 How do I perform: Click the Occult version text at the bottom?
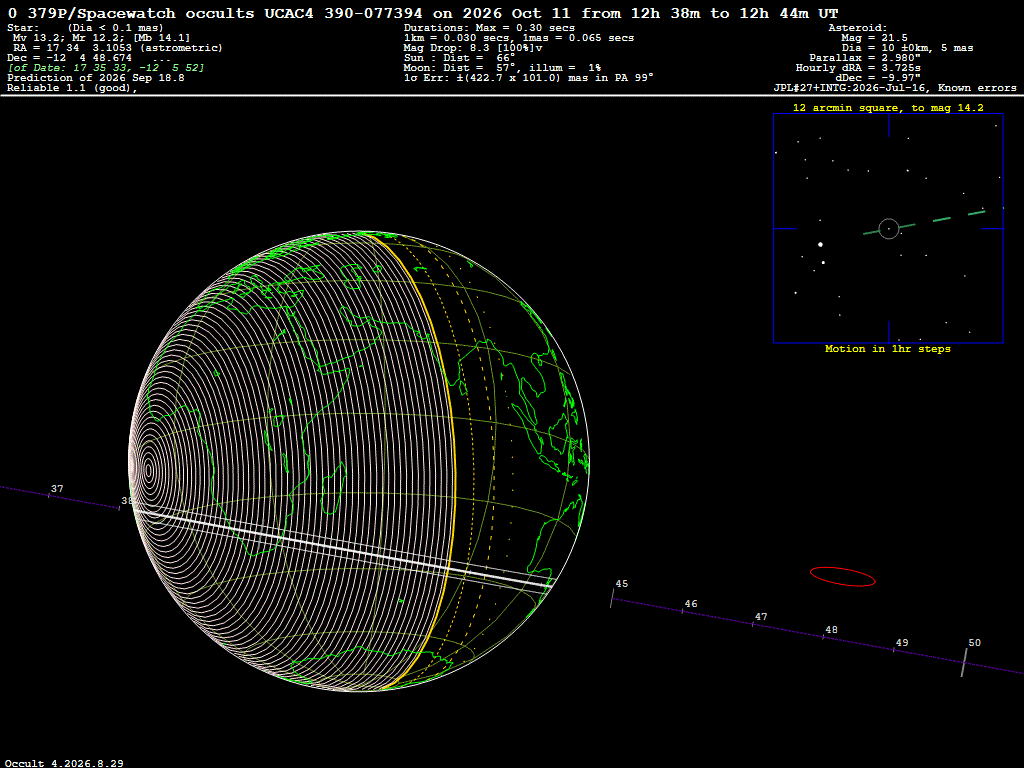[x=64, y=763]
